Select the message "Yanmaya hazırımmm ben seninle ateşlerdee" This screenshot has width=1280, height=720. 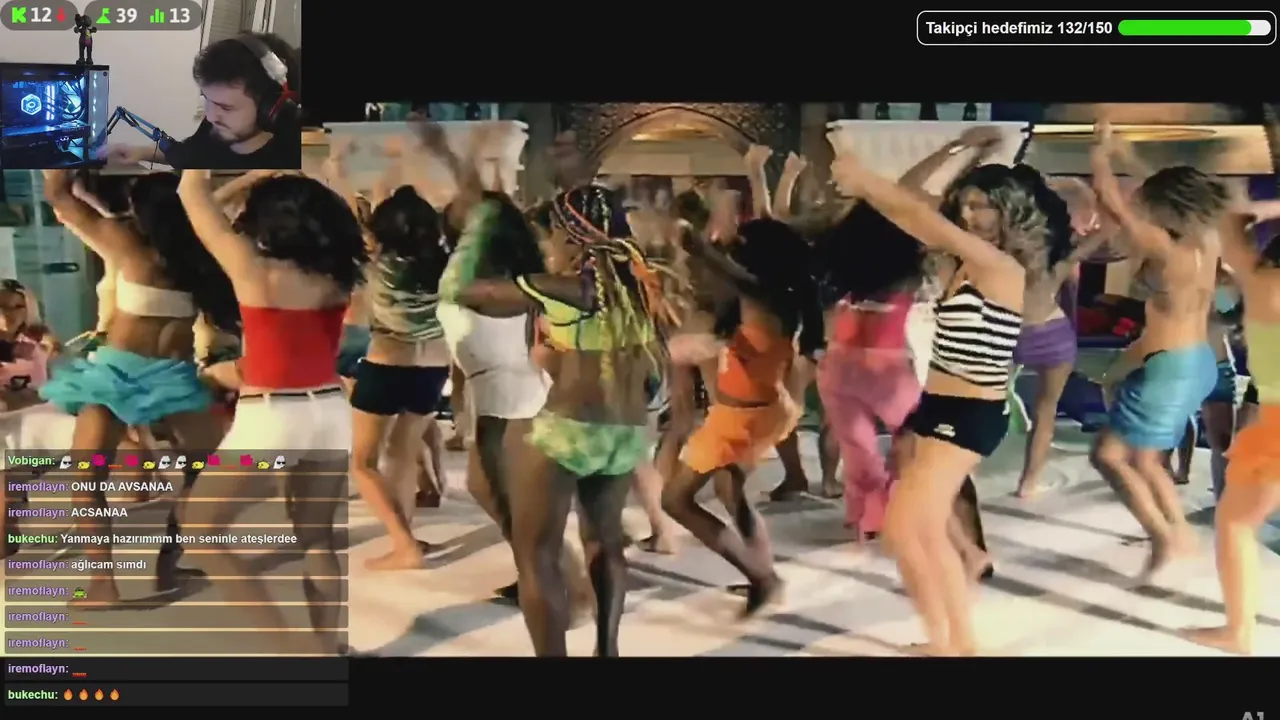178,539
